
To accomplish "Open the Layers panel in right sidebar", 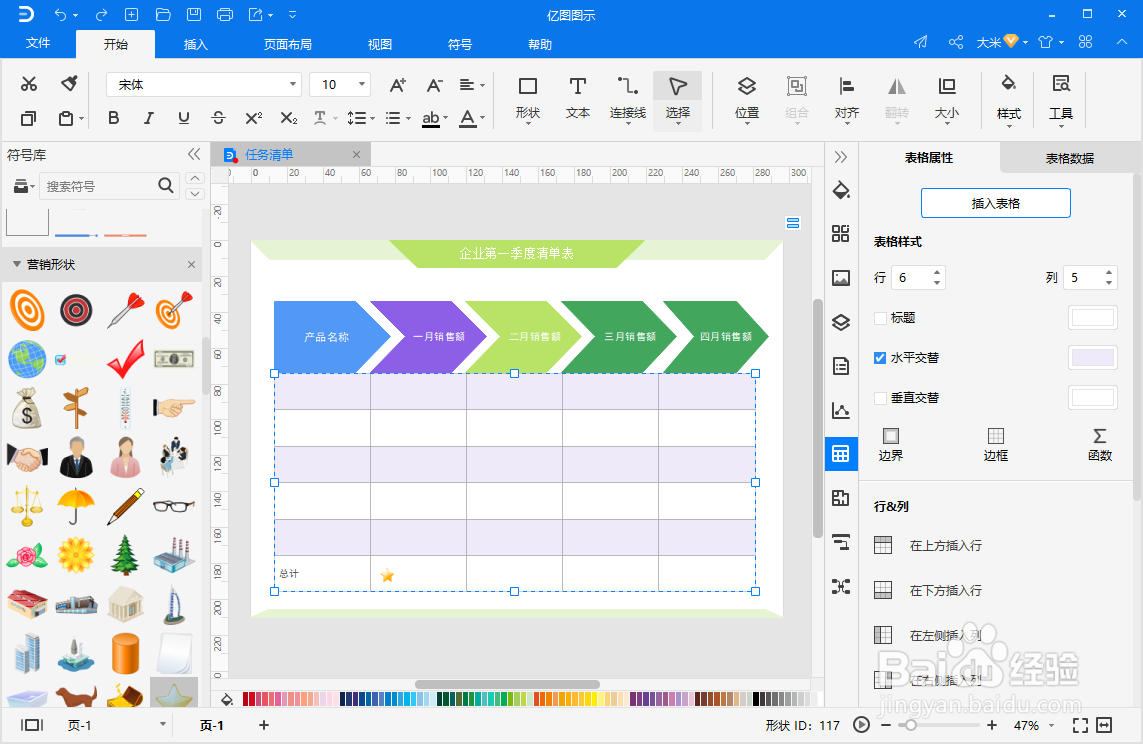I will coord(840,322).
